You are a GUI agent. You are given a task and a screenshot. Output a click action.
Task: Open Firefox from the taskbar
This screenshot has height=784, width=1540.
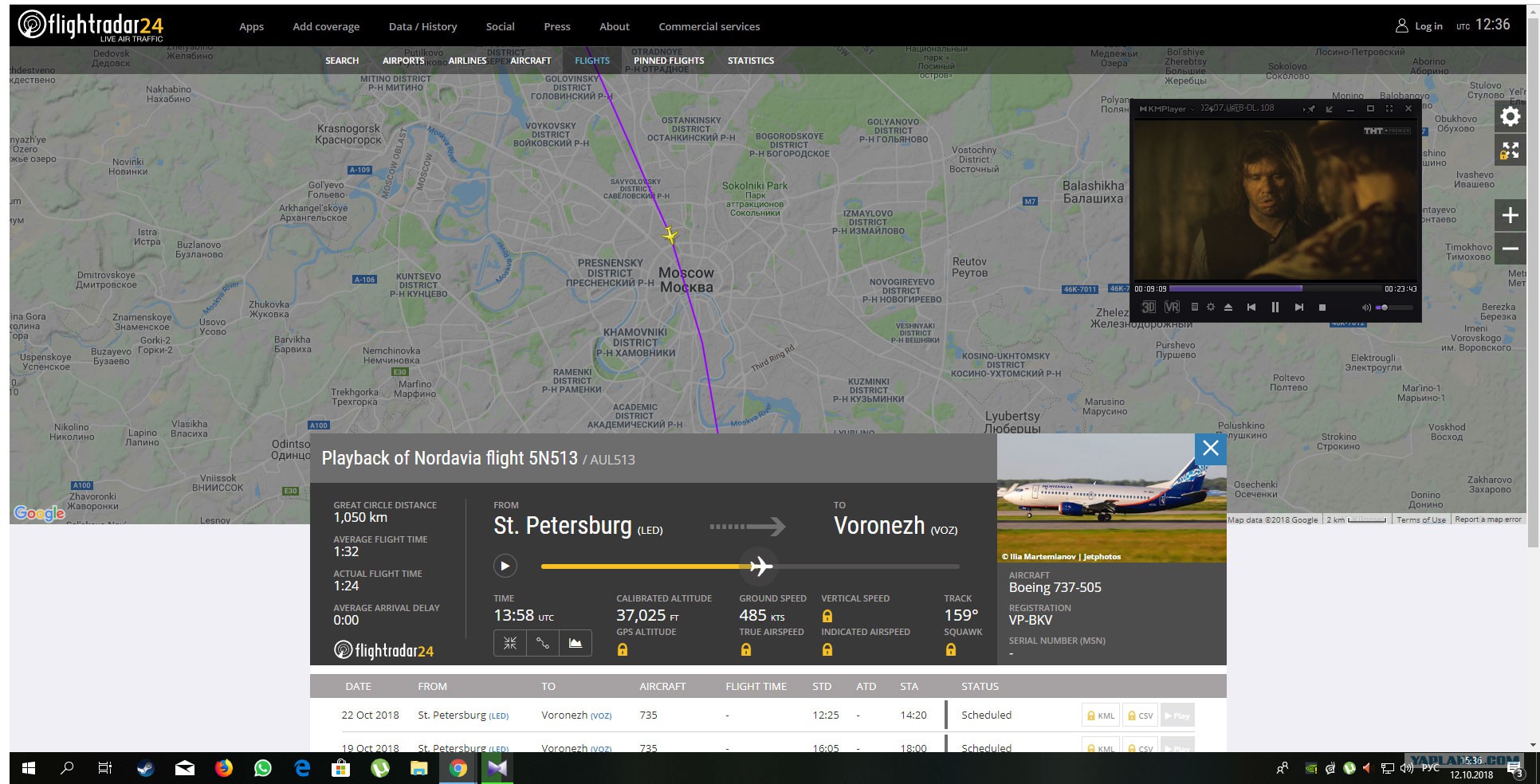click(224, 768)
